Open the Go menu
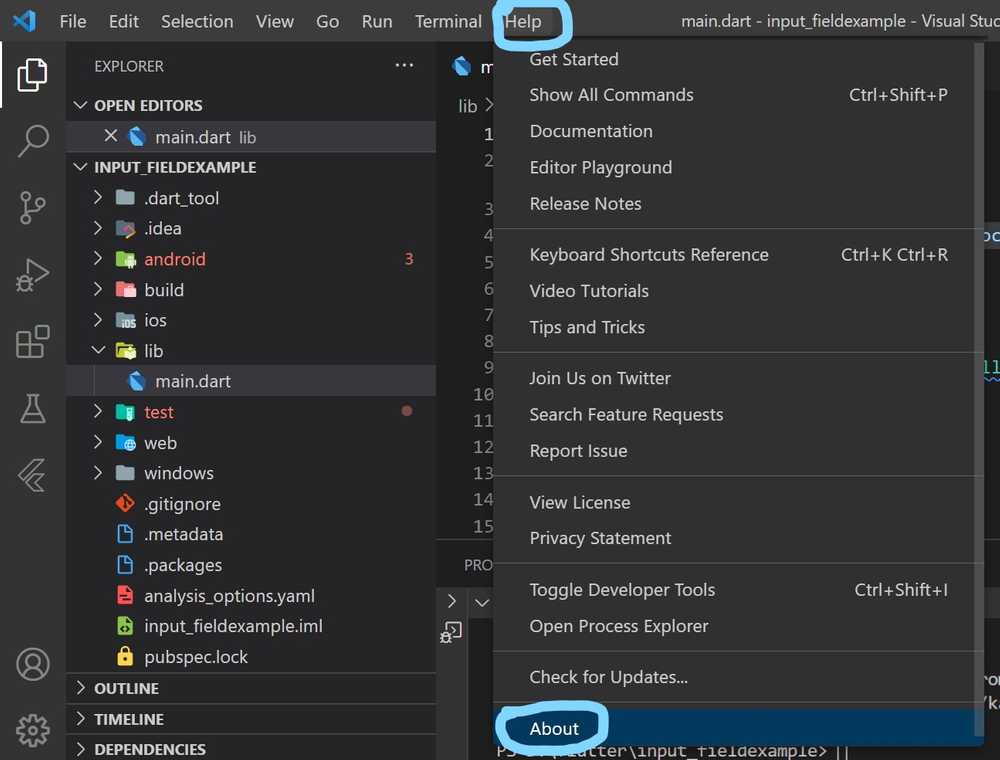This screenshot has width=1000, height=760. 328,22
